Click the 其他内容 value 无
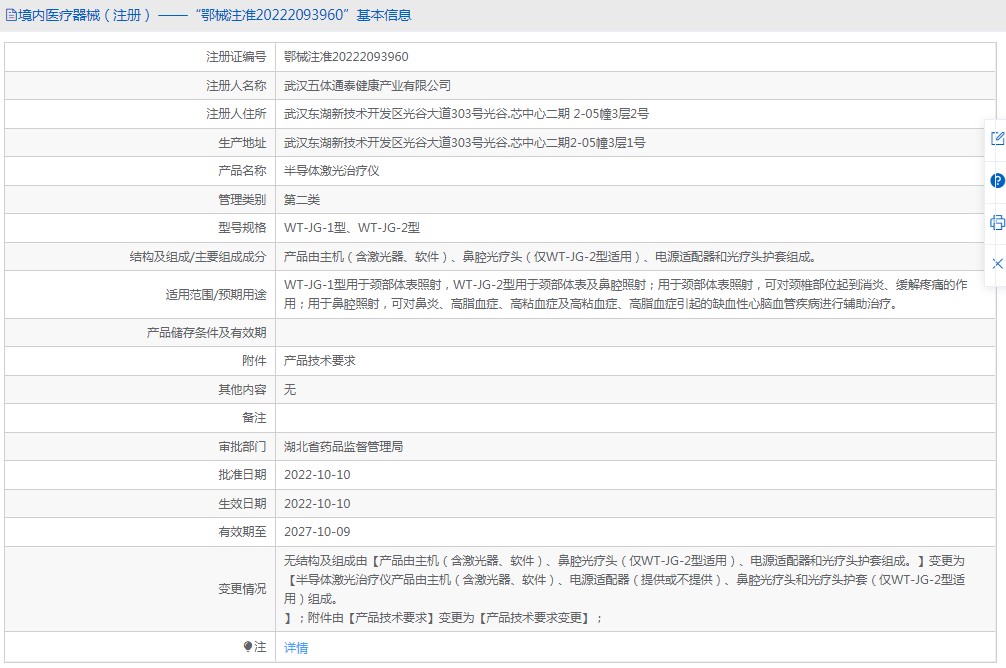1006x668 pixels. (290, 390)
